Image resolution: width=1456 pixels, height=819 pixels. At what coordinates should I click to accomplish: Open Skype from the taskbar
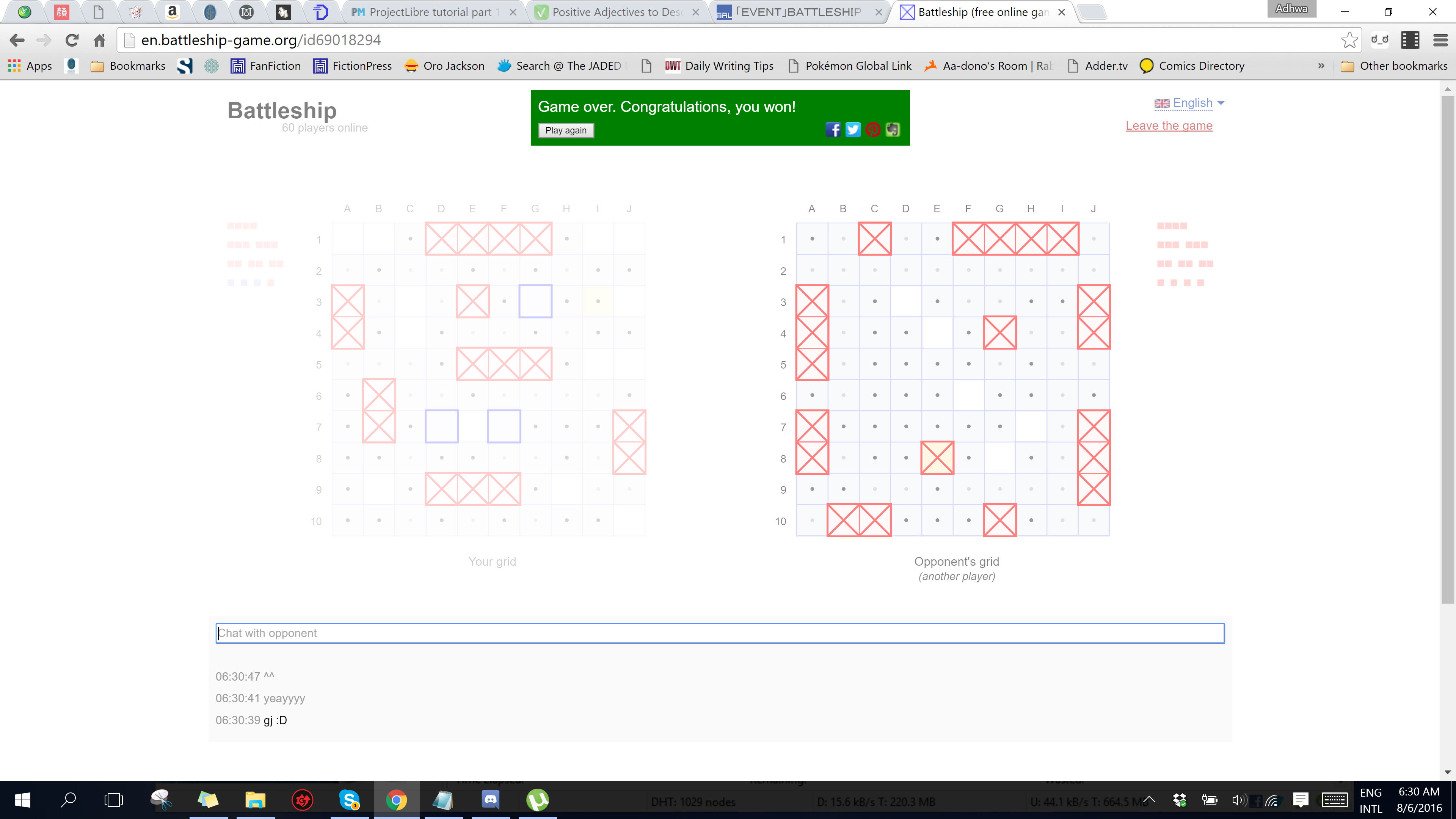(349, 800)
